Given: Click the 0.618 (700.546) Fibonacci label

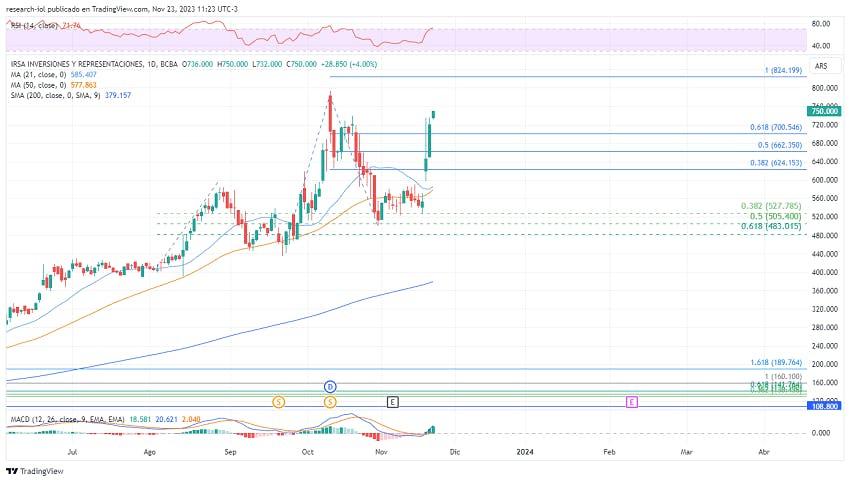Looking at the screenshot, I should 776,127.
